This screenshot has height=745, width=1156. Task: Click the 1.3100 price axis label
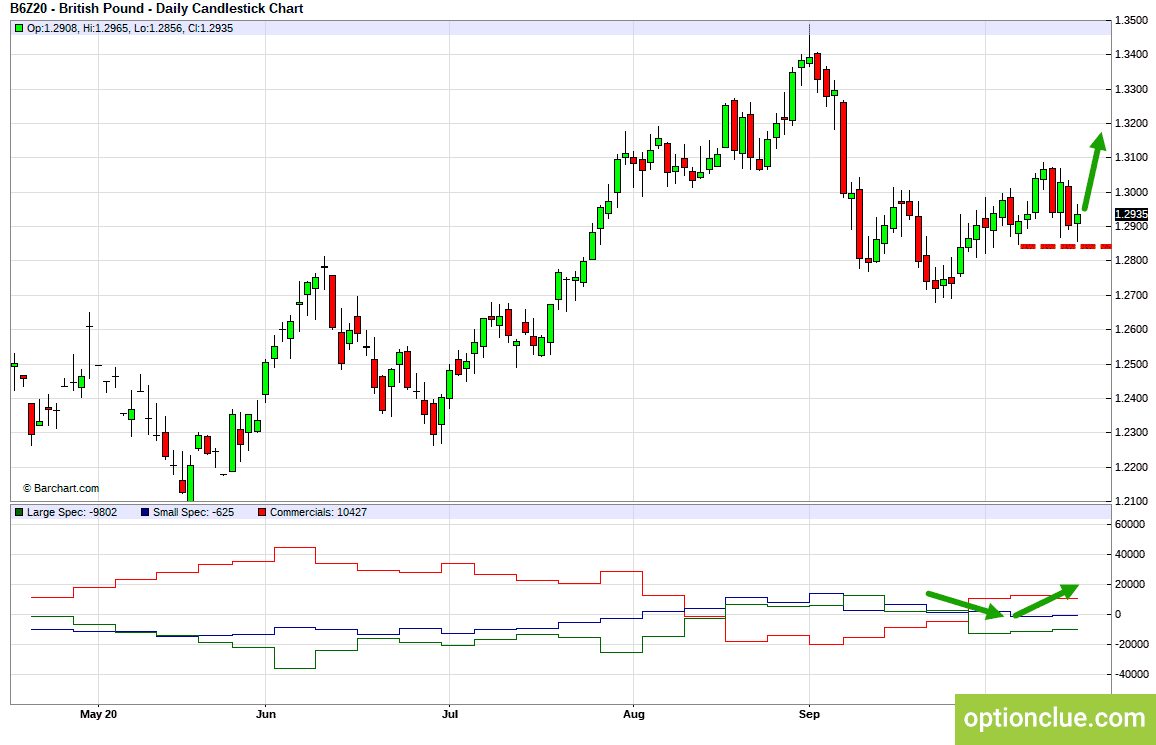pyautogui.click(x=1132, y=158)
